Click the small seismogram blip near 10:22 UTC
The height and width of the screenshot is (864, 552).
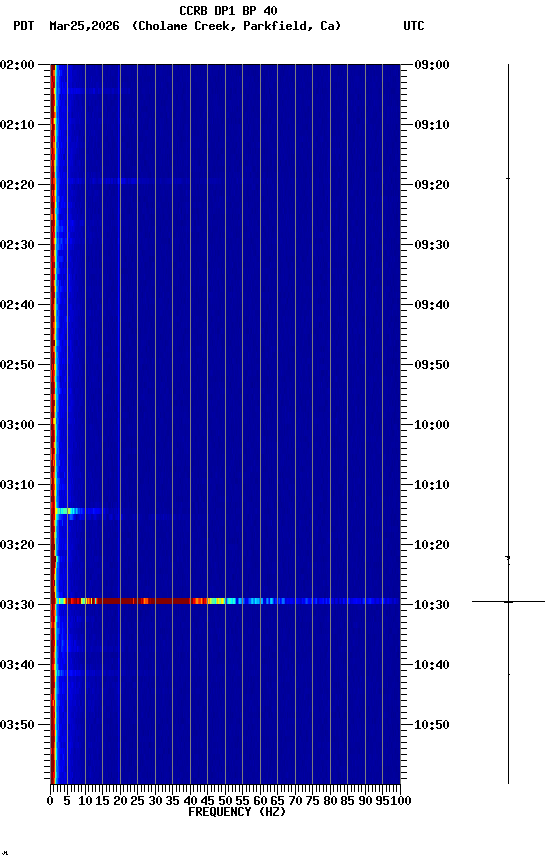pyautogui.click(x=508, y=559)
